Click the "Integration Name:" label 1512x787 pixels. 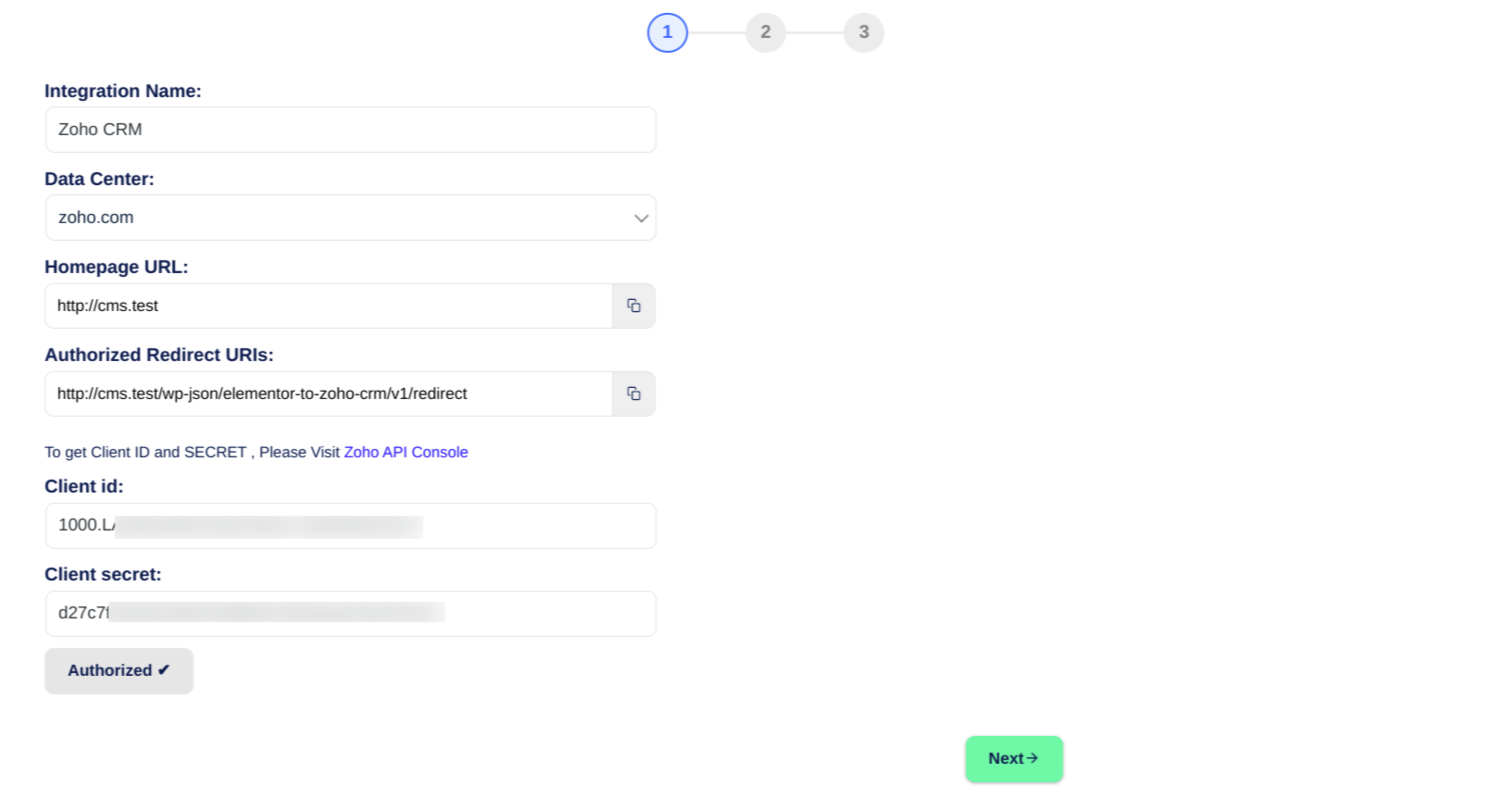123,91
